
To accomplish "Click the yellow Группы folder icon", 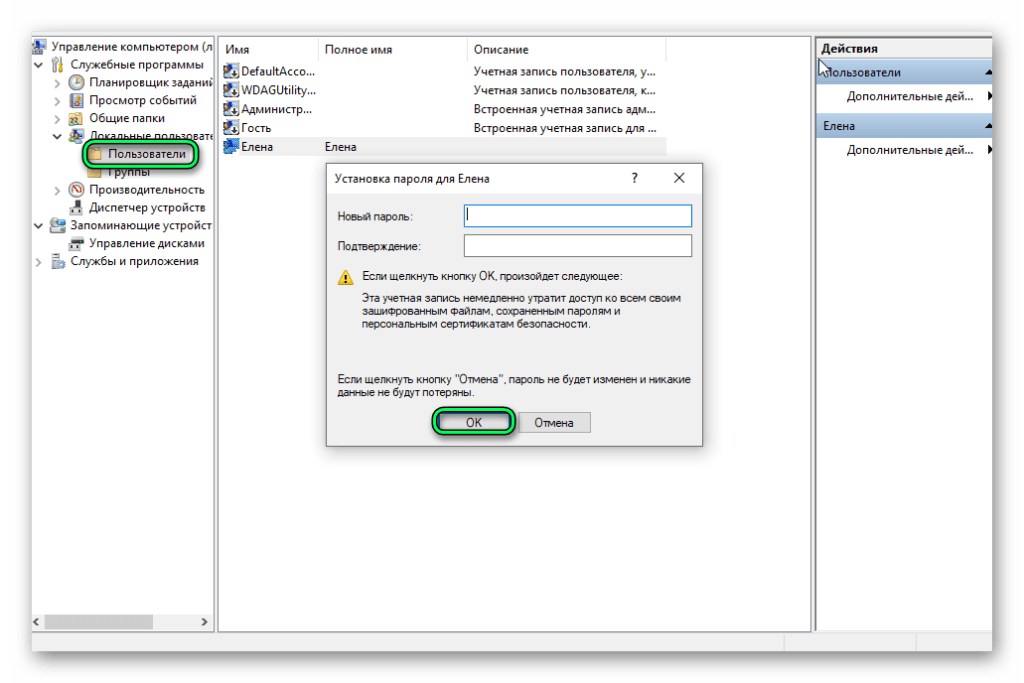I will 96,172.
